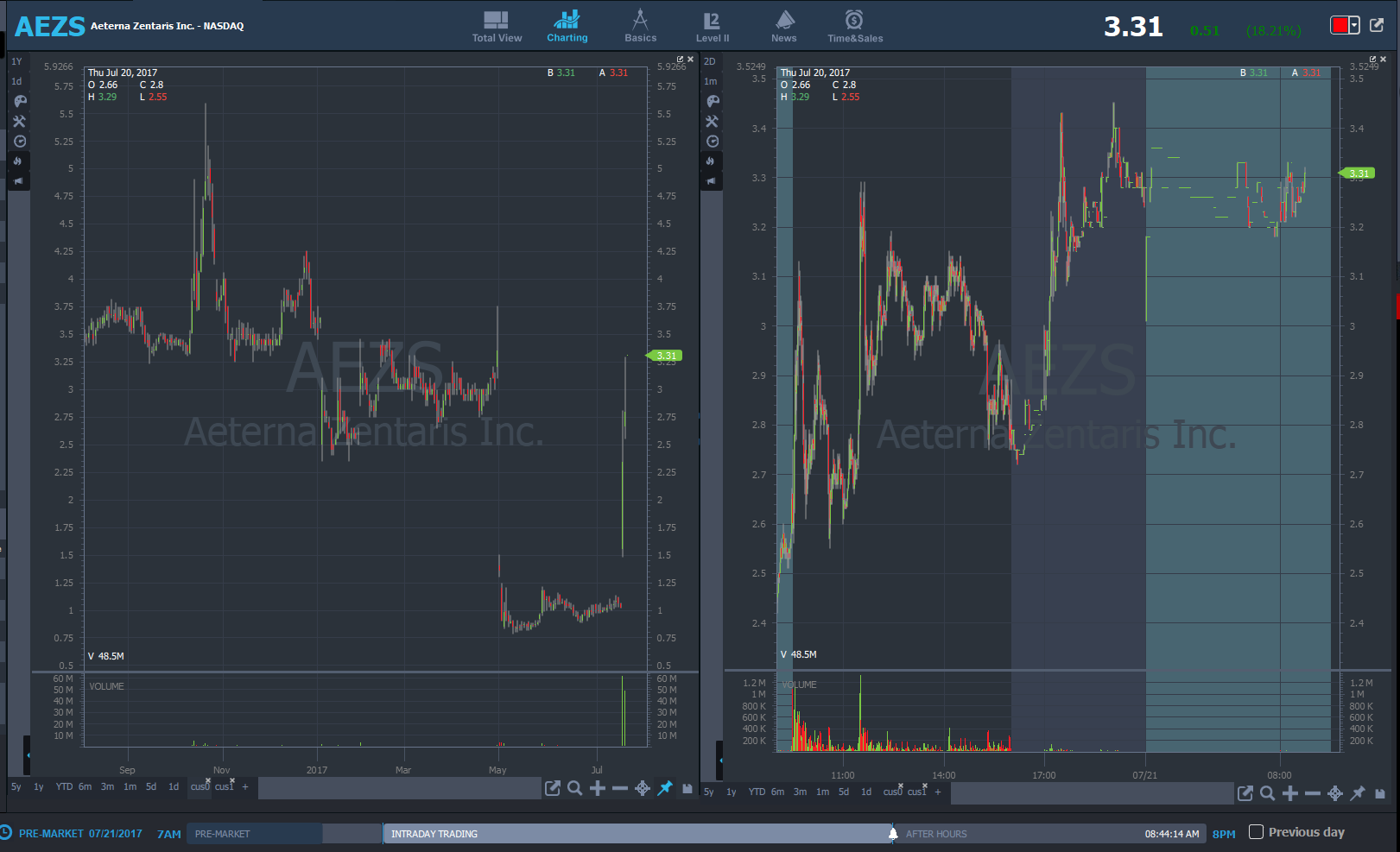Toggle the pin on left chart
This screenshot has height=852, width=1400.
coord(665,788)
